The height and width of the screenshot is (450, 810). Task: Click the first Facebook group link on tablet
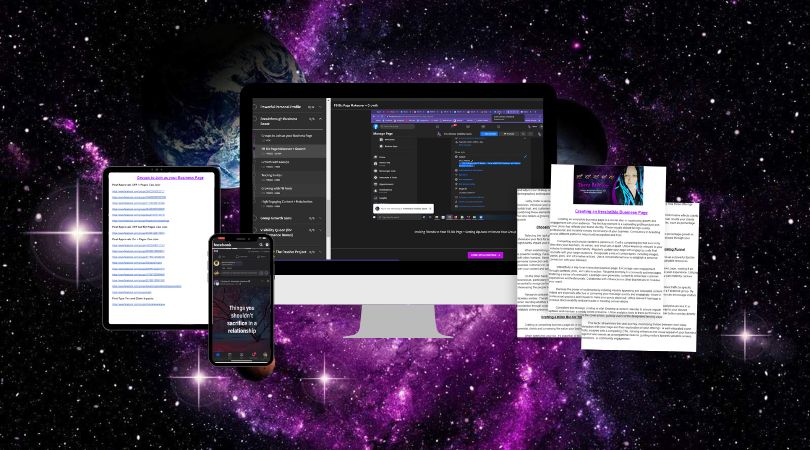137,191
